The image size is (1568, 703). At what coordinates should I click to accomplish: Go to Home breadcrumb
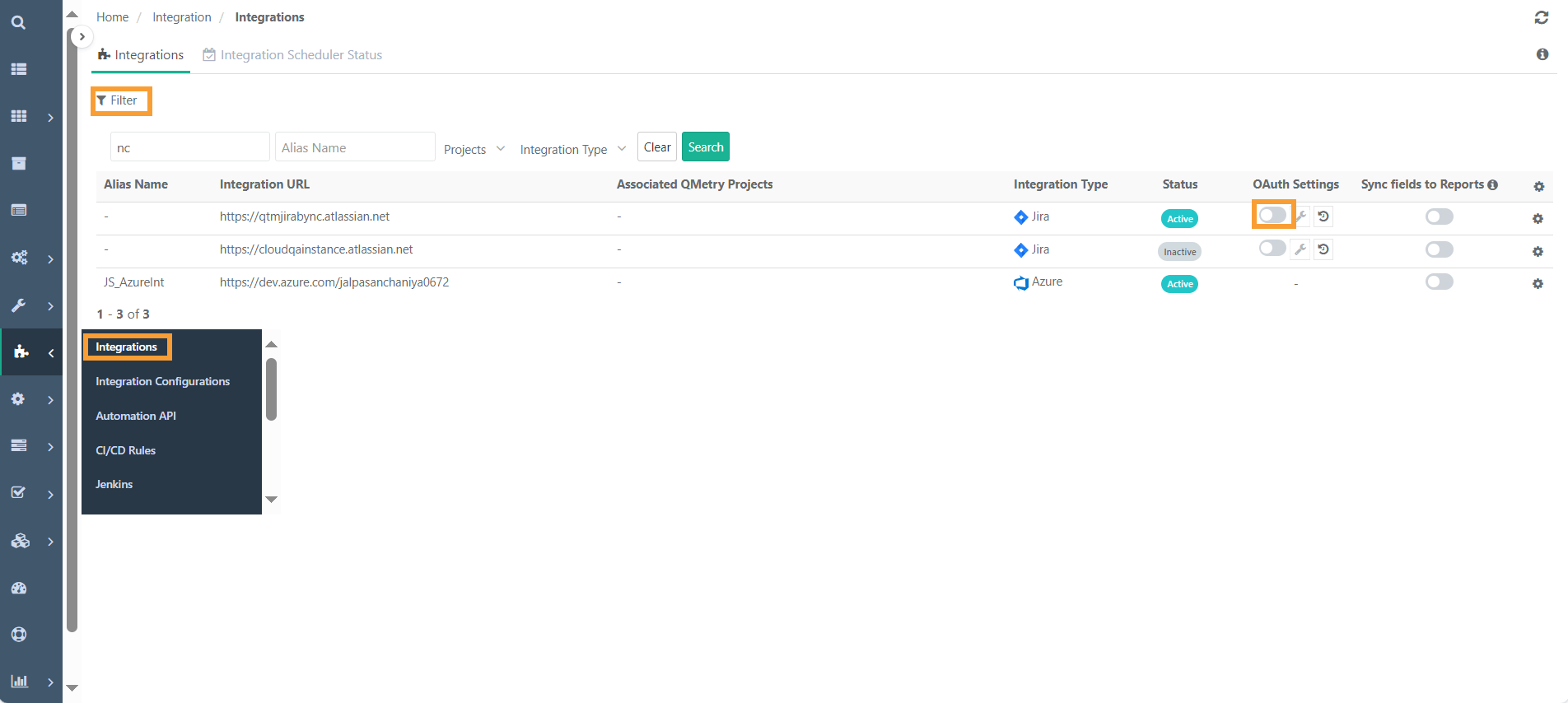click(x=112, y=17)
